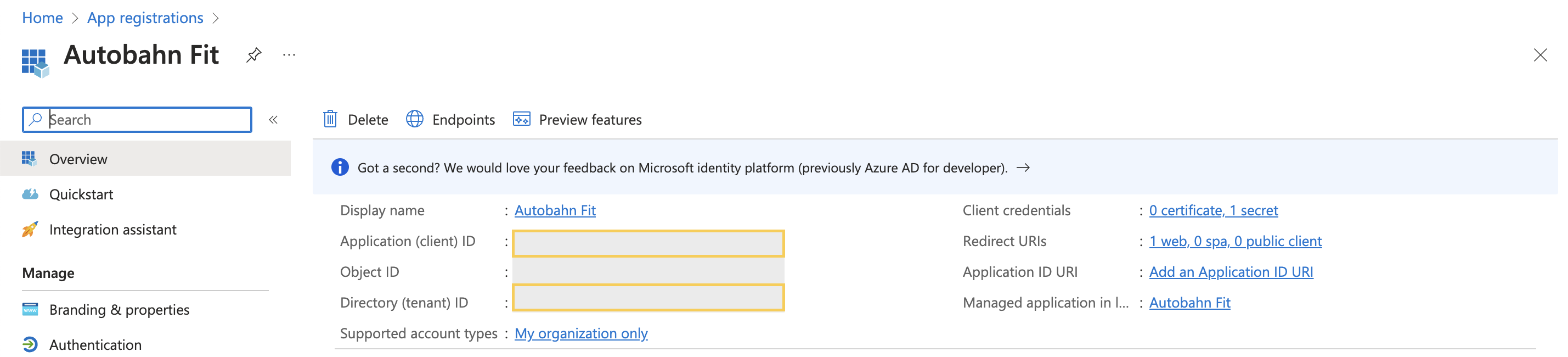Click the Branding & properties icon
This screenshot has height=357, width=1568.
coord(30,309)
